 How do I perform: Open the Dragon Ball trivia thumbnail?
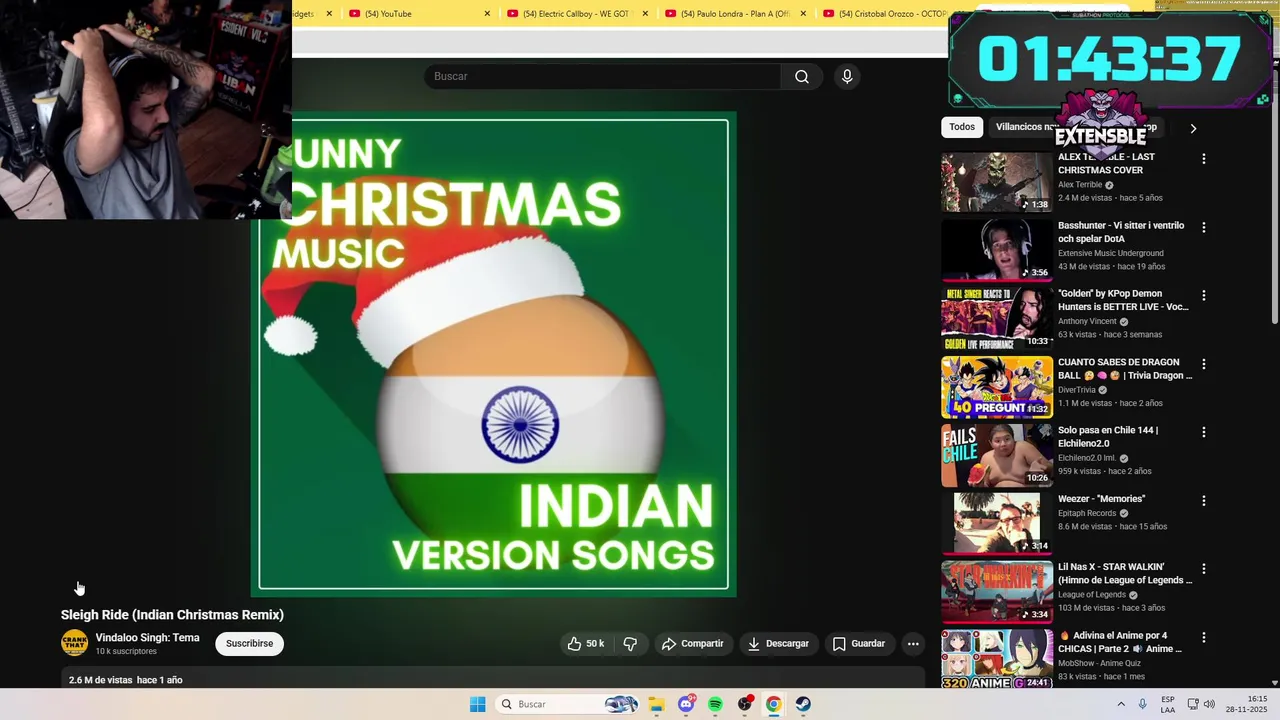[997, 387]
